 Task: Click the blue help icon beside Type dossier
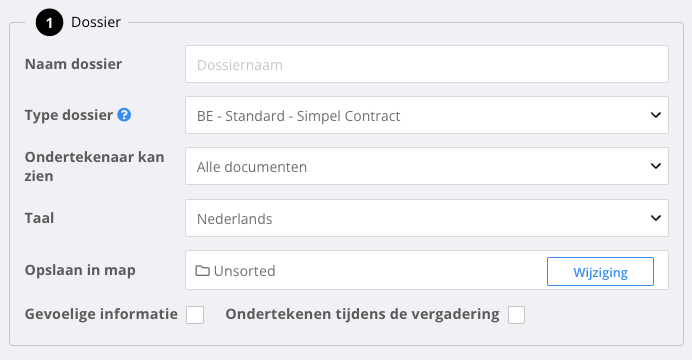coord(124,115)
